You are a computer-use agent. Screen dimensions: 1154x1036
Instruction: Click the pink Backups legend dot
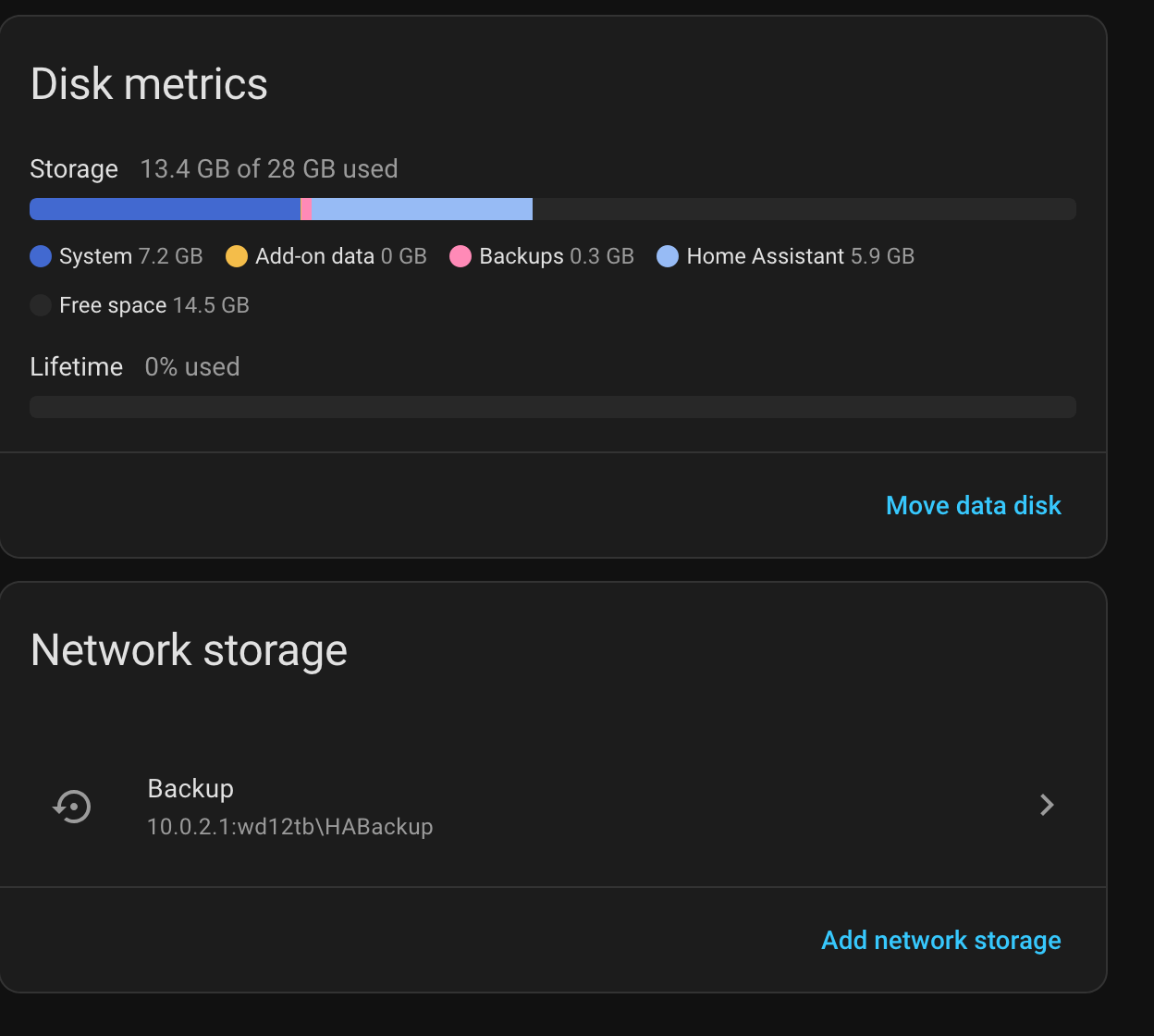460,256
